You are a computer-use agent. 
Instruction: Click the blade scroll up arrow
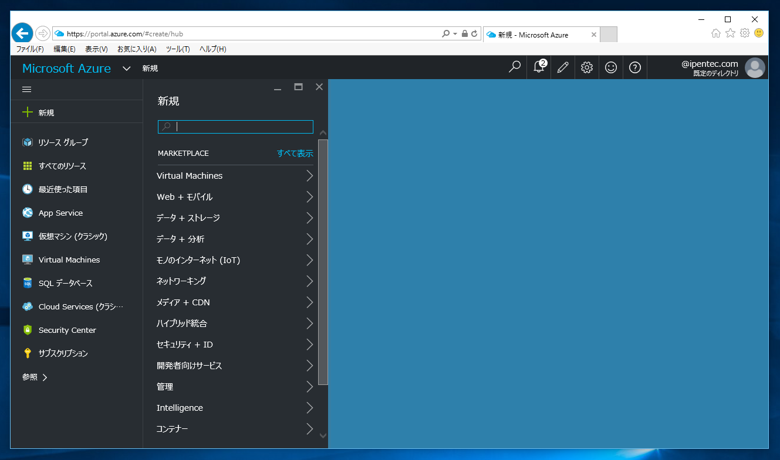[323, 133]
